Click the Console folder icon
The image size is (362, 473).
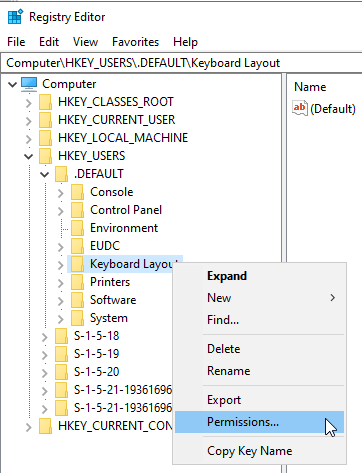pyautogui.click(x=77, y=192)
